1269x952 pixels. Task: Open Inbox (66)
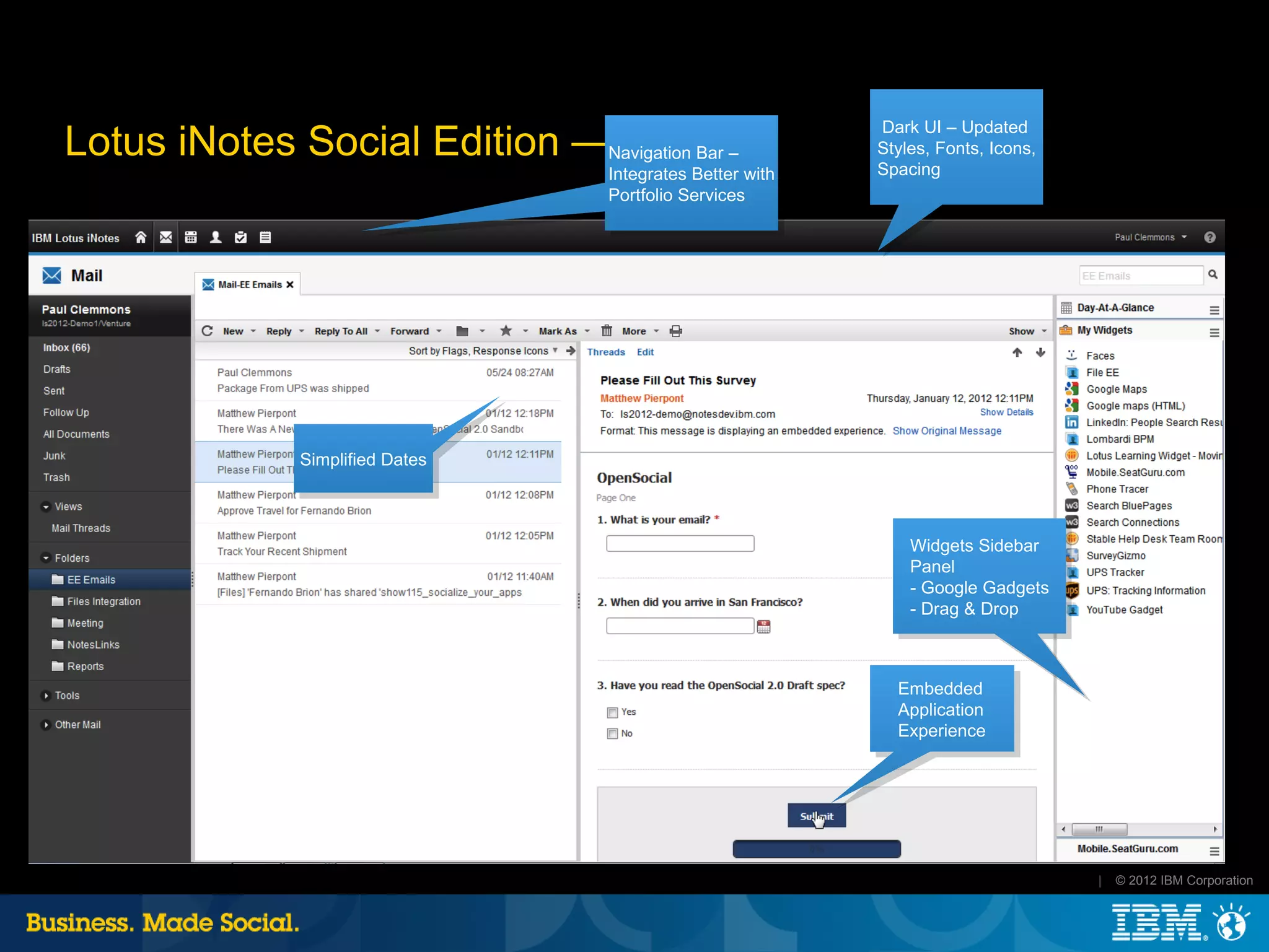pos(66,347)
